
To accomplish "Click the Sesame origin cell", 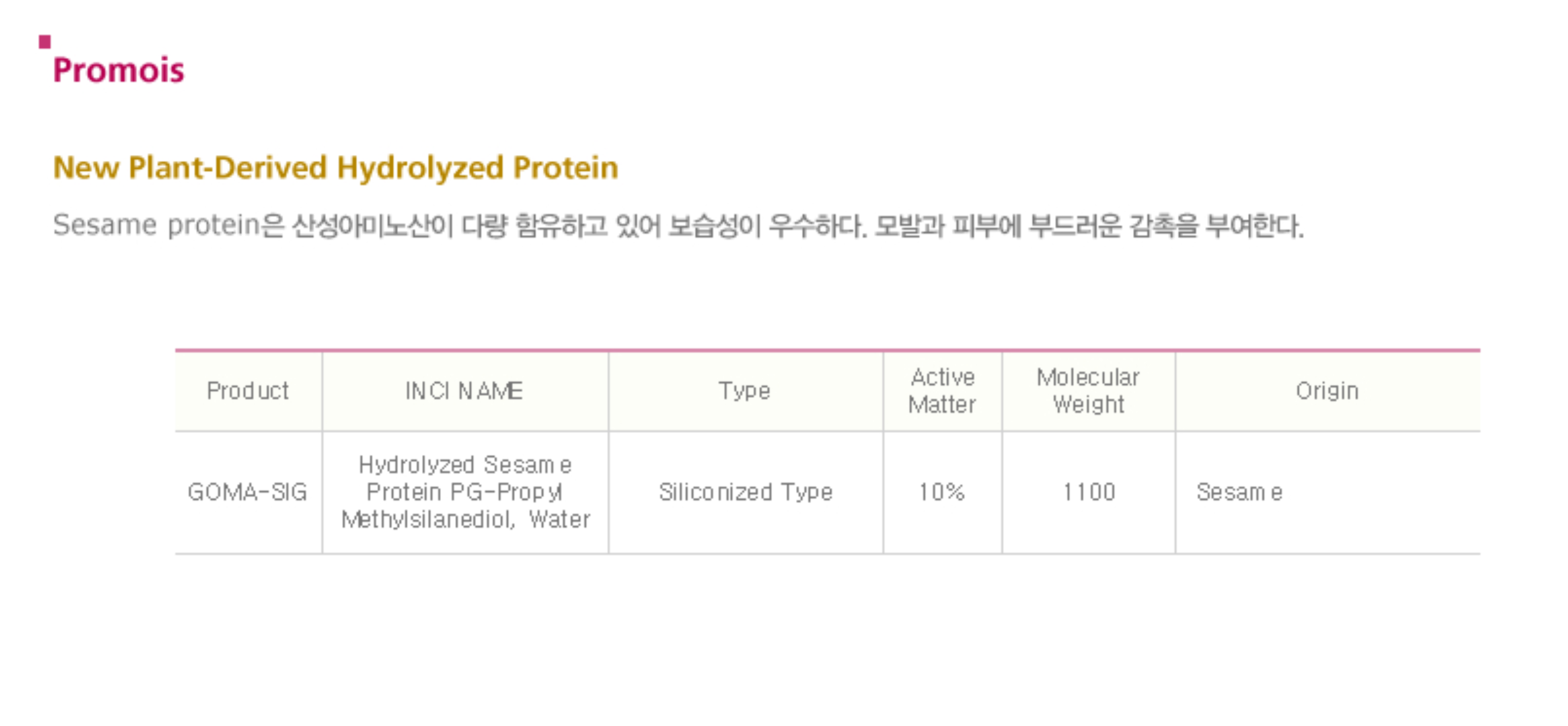I will [1239, 492].
